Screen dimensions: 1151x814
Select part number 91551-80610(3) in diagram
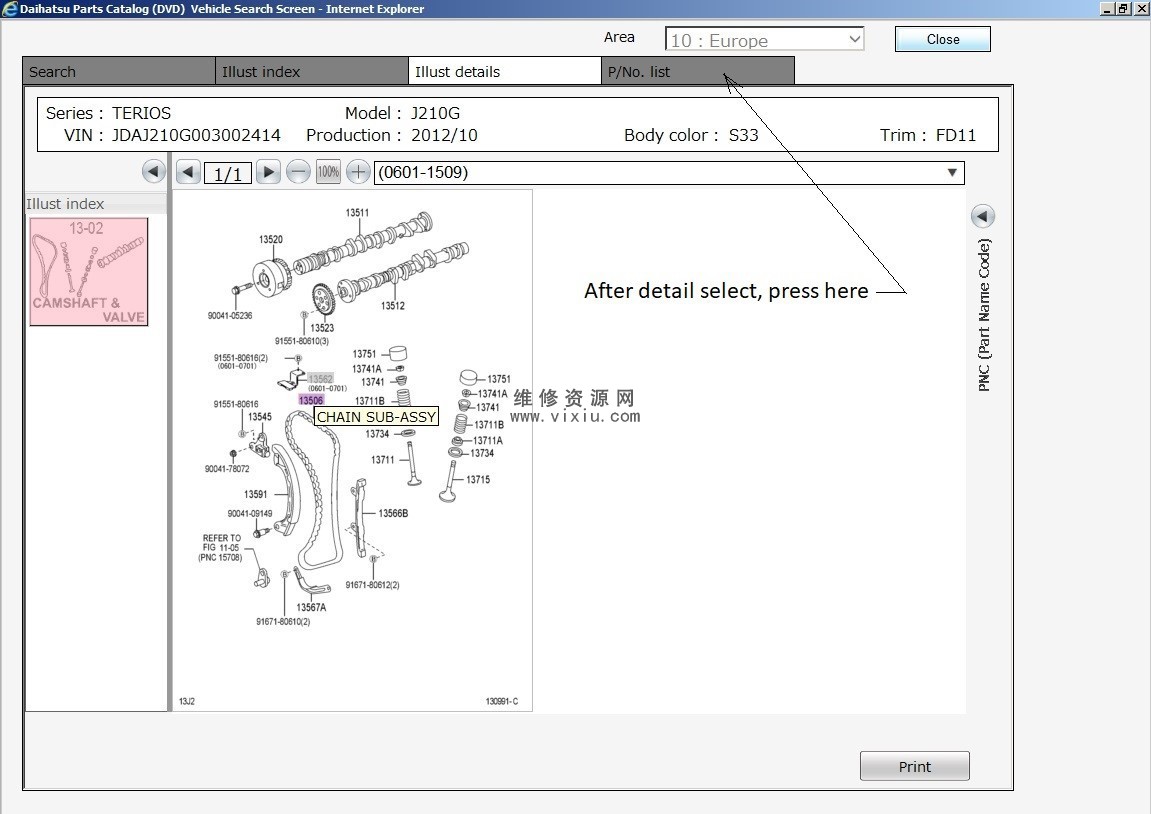[302, 341]
